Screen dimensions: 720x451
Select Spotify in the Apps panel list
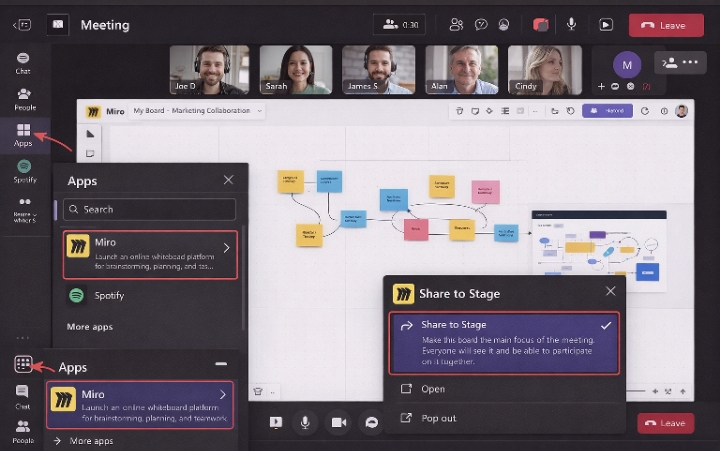coord(110,296)
